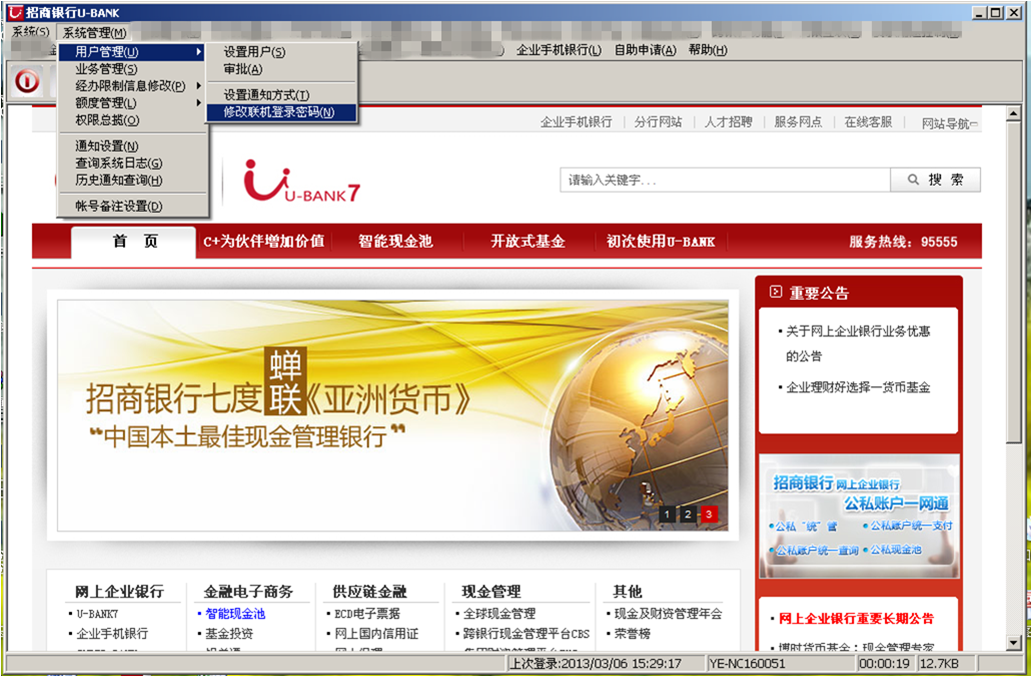The width and height of the screenshot is (1032, 677).
Task: Click the magnifier search icon
Action: point(913,180)
